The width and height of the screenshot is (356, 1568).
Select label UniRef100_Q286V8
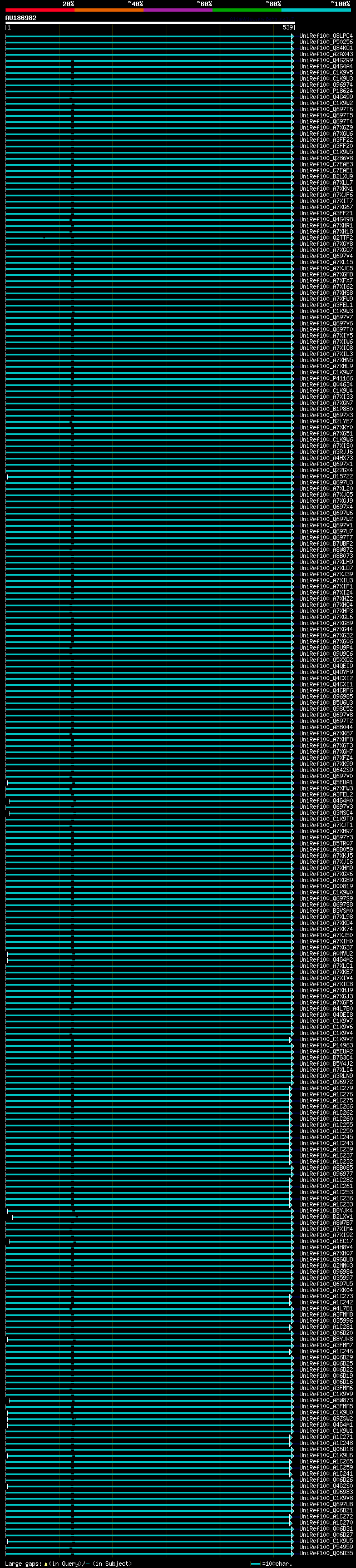point(325,159)
